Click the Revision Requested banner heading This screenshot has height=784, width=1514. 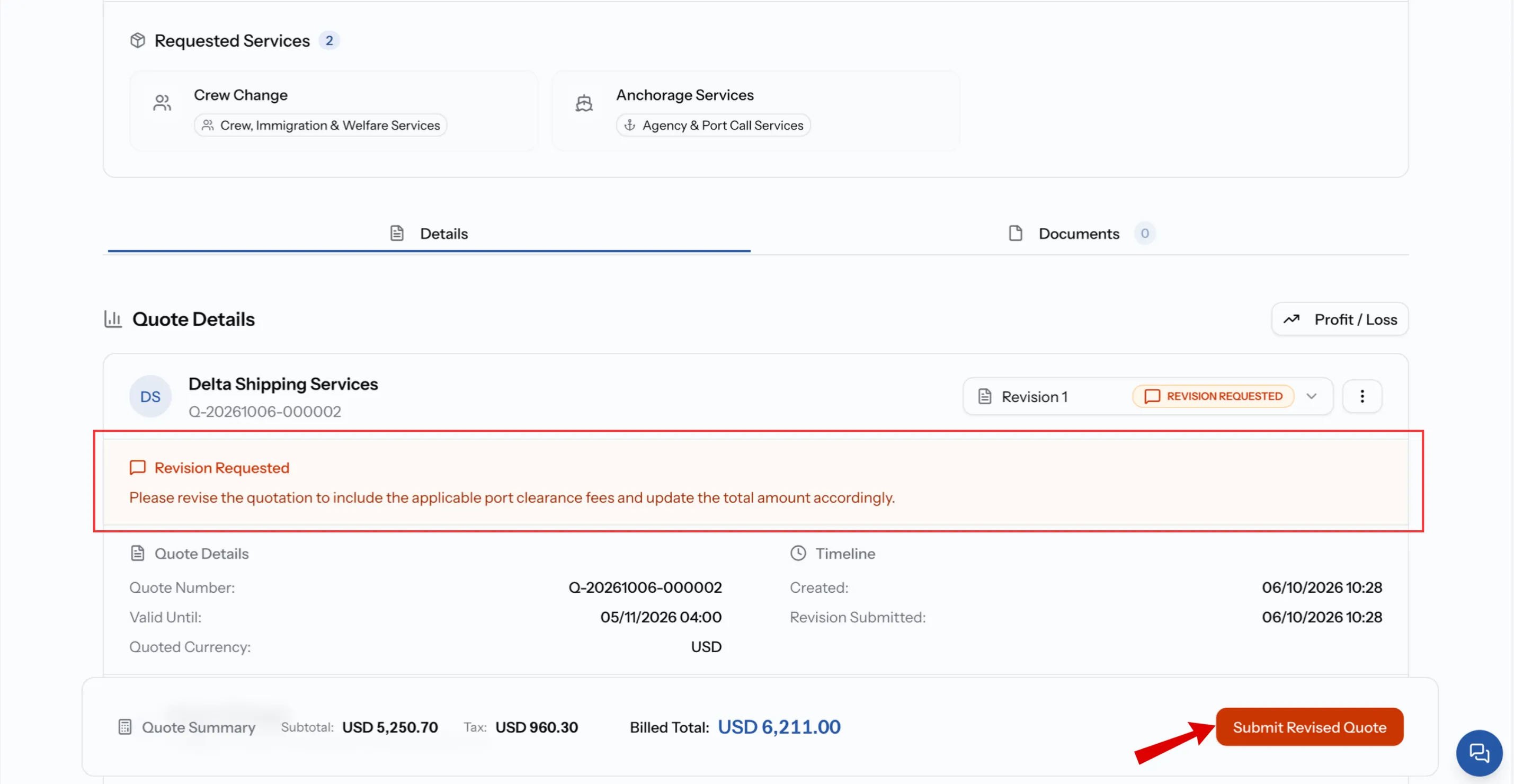point(222,468)
